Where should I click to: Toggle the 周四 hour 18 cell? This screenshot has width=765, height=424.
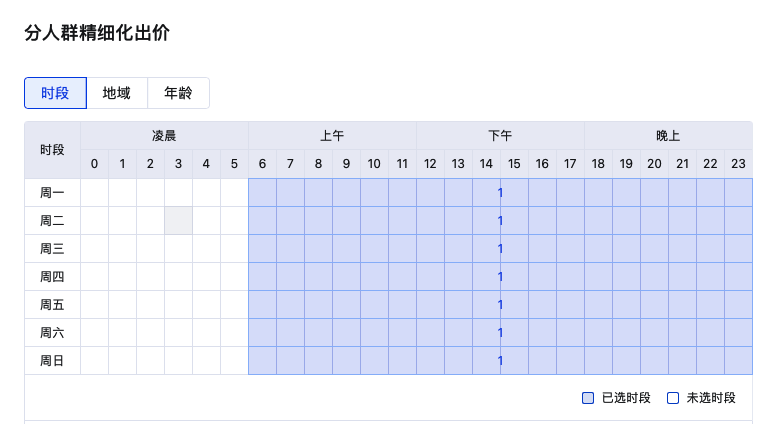tap(598, 277)
